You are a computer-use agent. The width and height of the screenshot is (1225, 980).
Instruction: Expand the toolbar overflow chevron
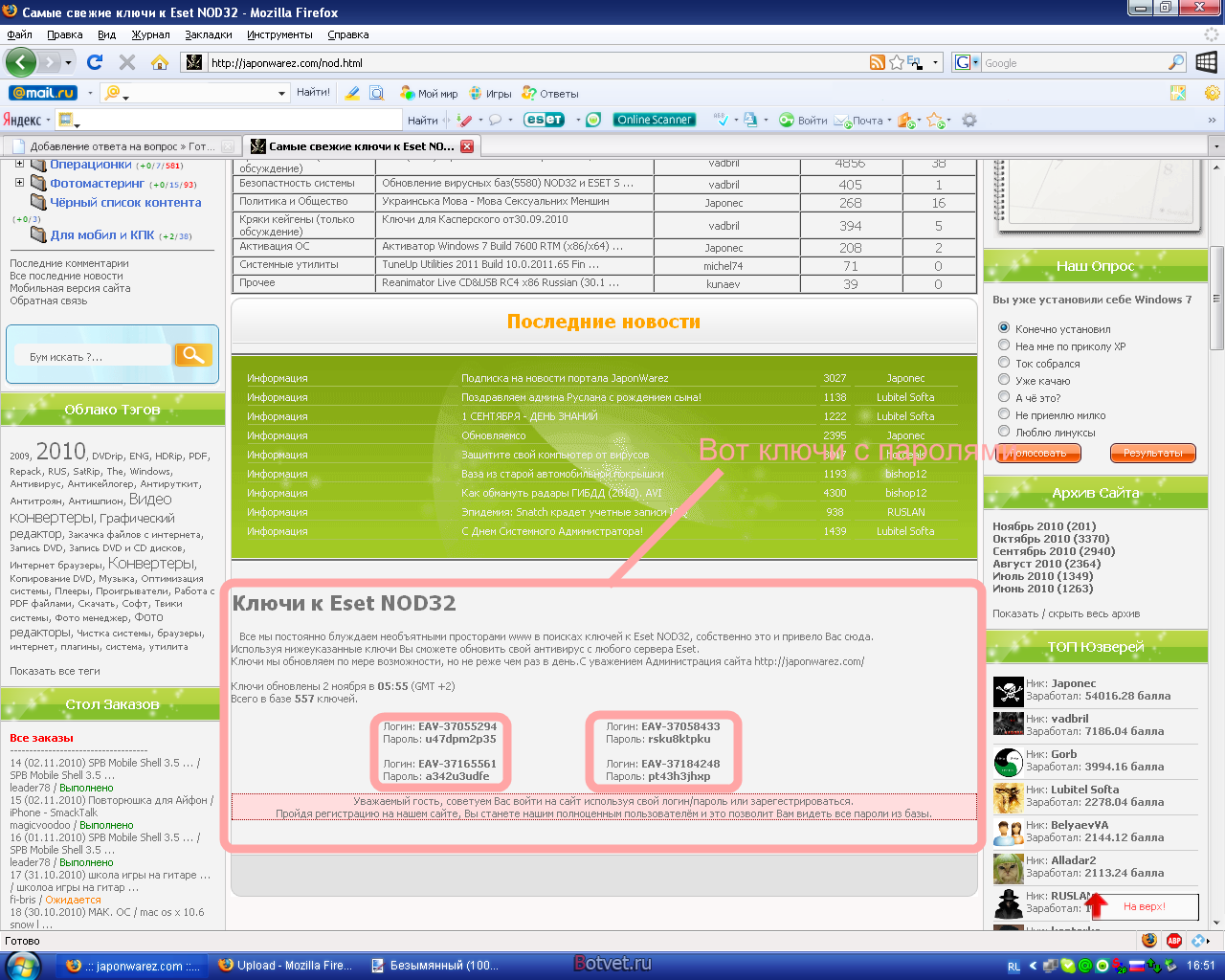(x=1213, y=120)
